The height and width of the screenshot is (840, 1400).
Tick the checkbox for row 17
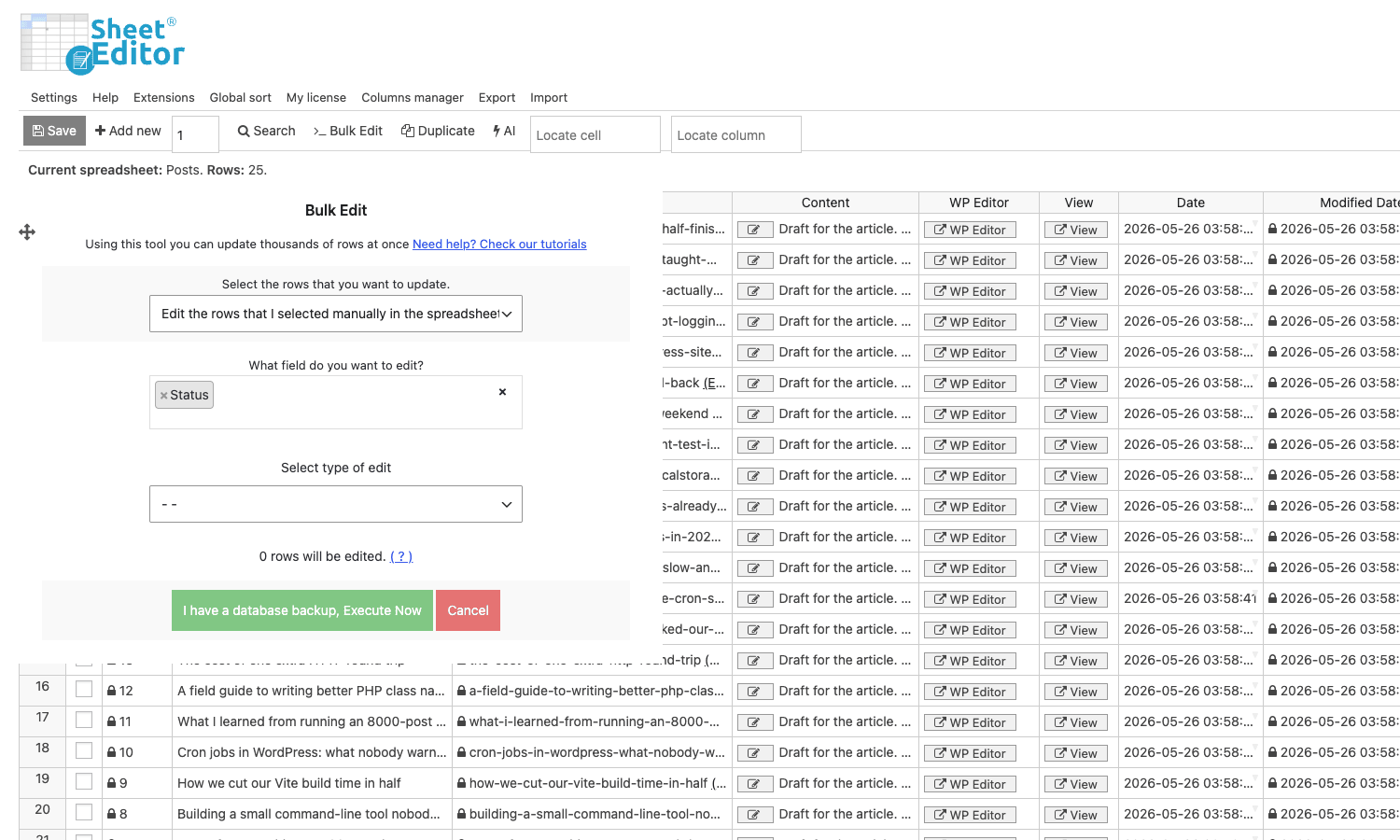coord(84,720)
